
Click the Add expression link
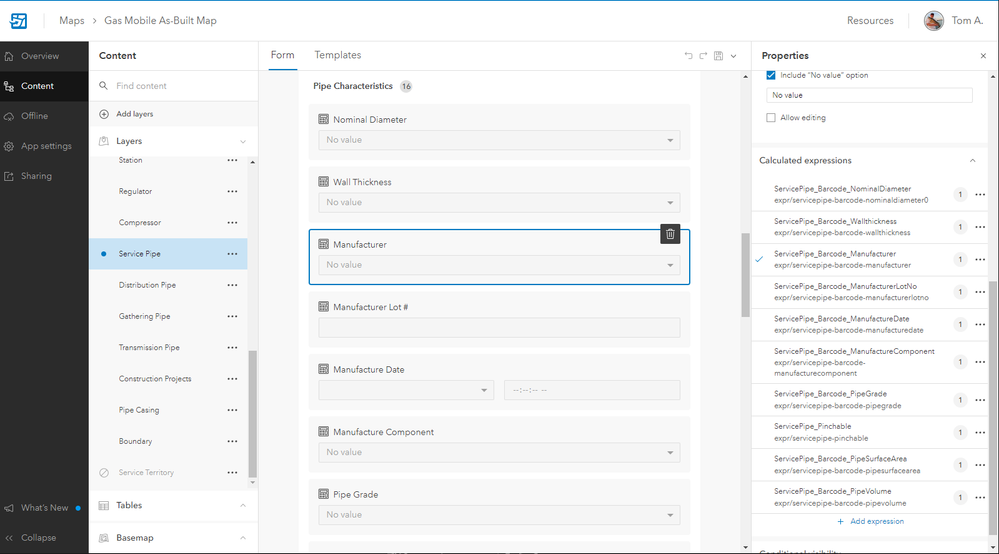[x=870, y=521]
